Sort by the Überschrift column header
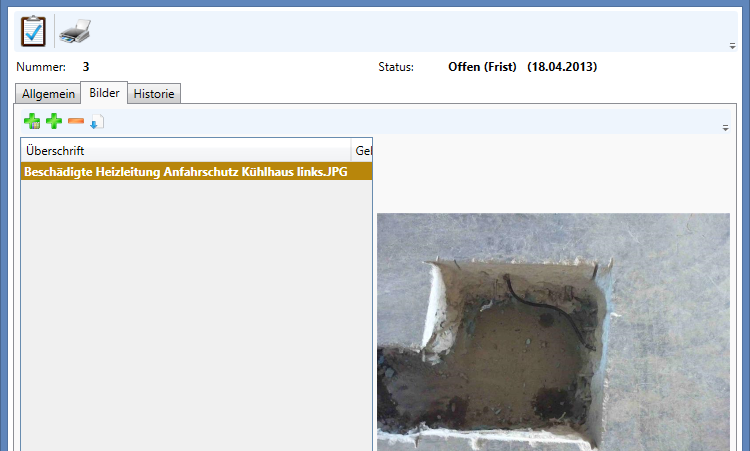Screen dimensions: 750x451 tap(186, 151)
